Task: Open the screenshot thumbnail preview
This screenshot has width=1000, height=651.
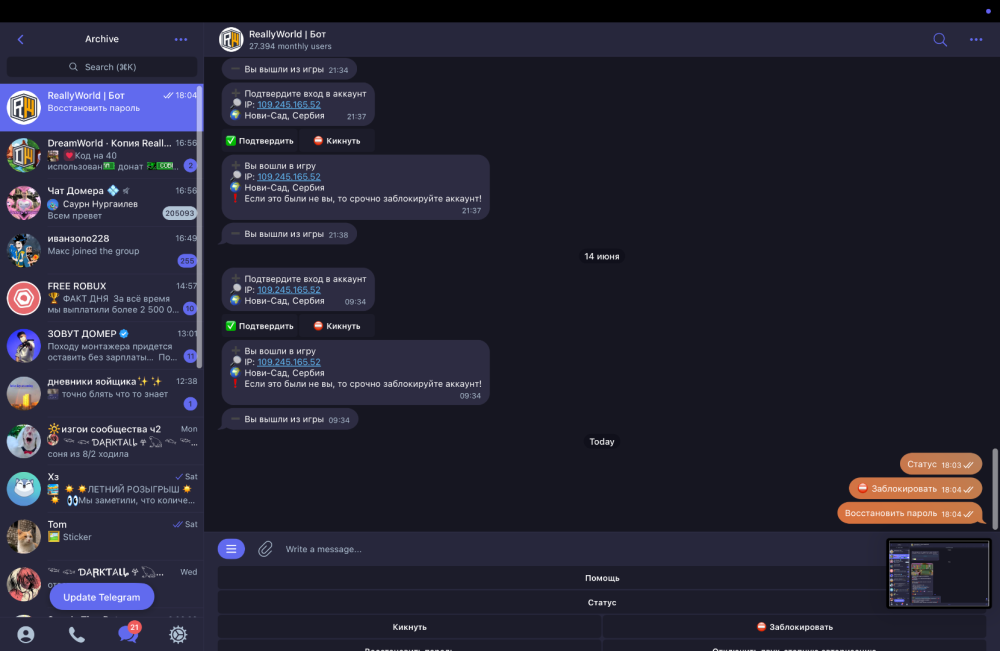Action: point(939,573)
